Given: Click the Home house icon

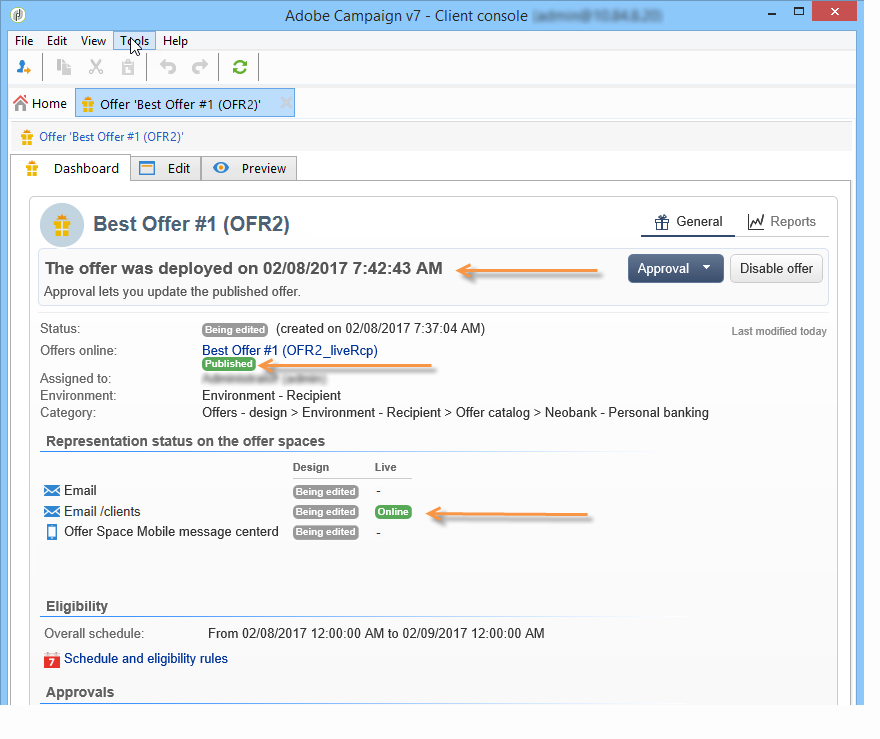Looking at the screenshot, I should pyautogui.click(x=20, y=103).
